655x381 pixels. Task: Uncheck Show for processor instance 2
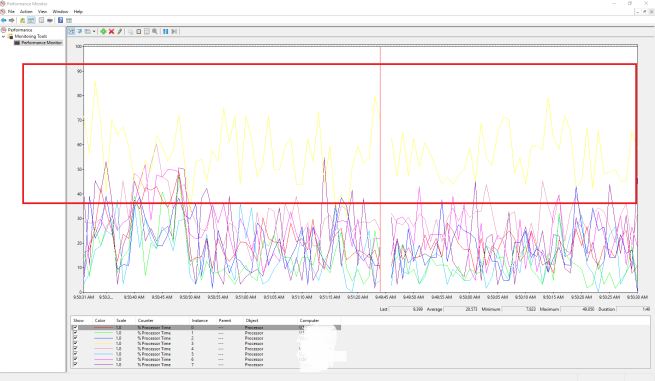(75, 338)
